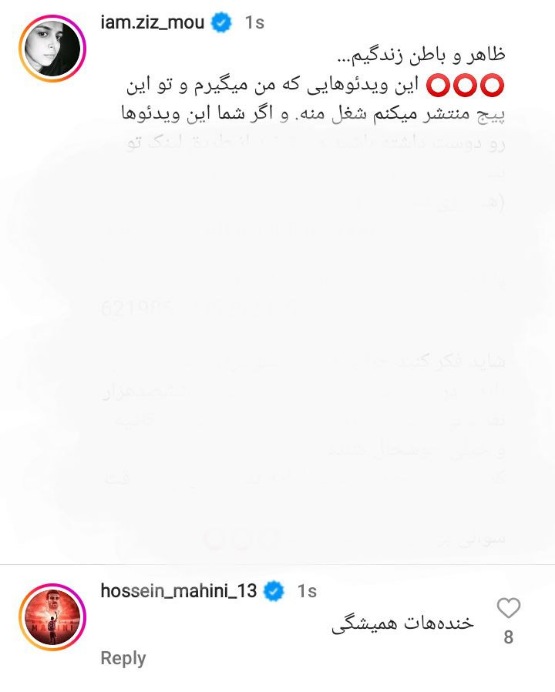Like hossein_mahini_13's comment with the heart
This screenshot has height=692, width=555.
(508, 608)
